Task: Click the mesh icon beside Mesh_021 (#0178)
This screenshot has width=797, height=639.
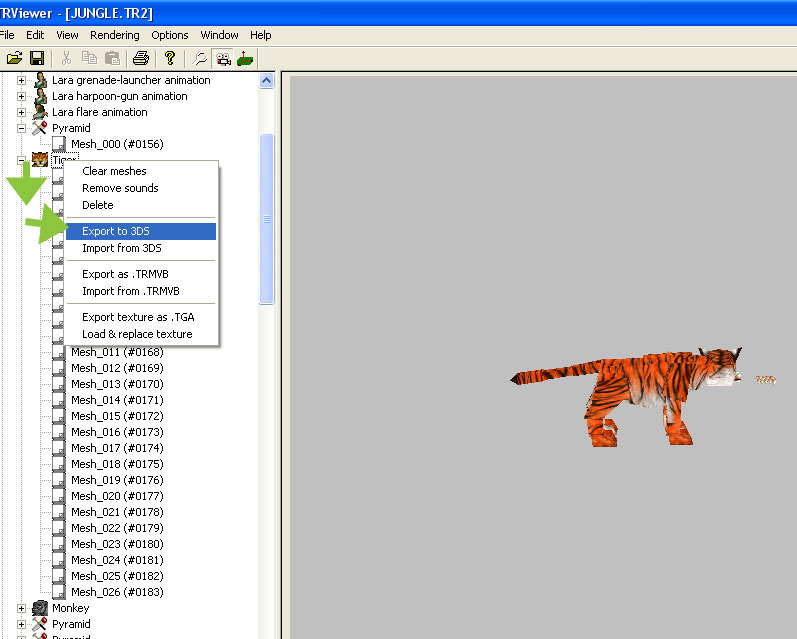Action: 59,512
